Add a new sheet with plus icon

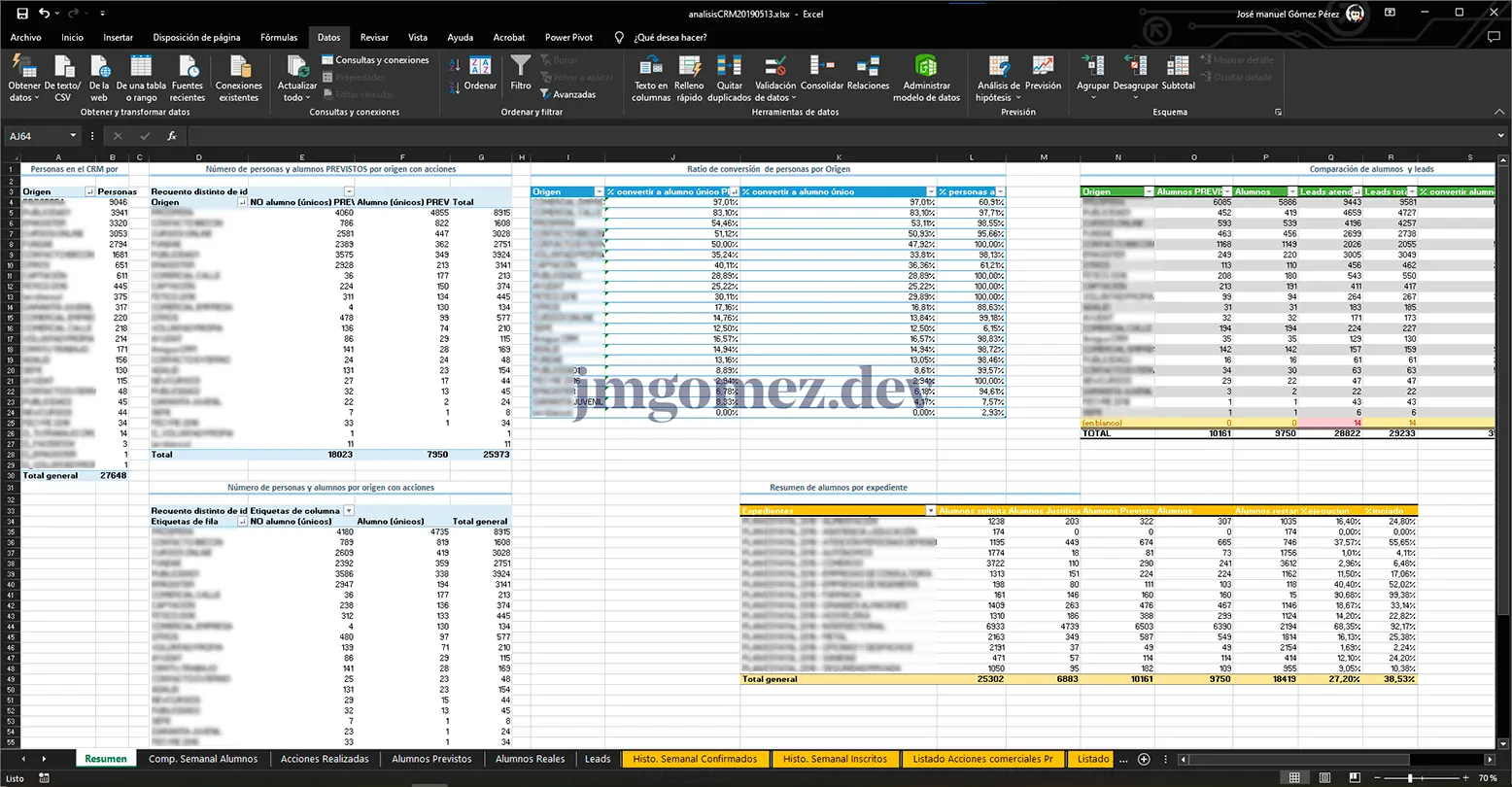(1144, 759)
